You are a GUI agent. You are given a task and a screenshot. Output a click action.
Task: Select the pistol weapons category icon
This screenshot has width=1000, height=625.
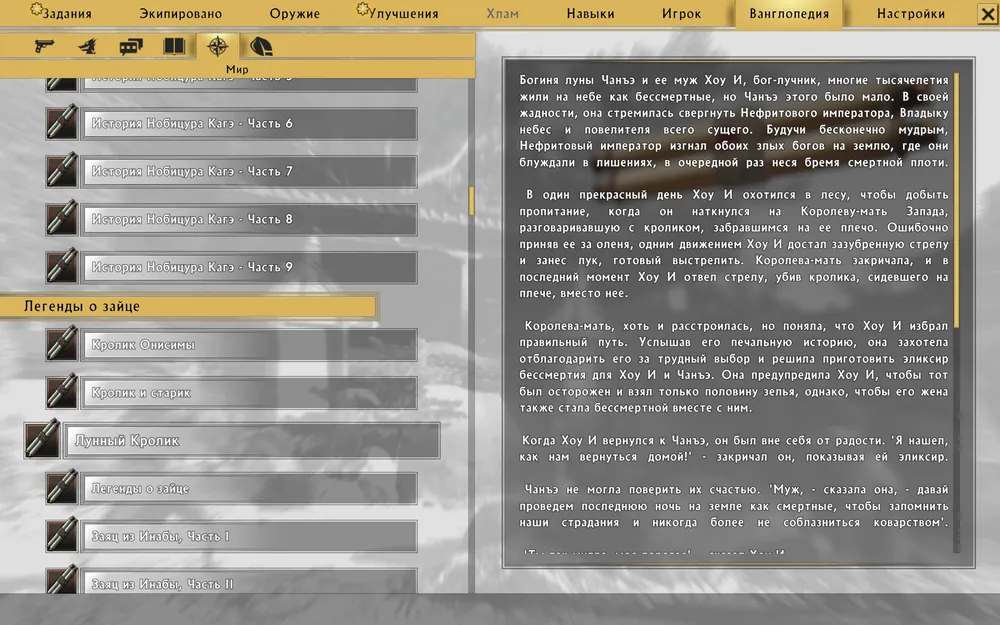tap(44, 46)
